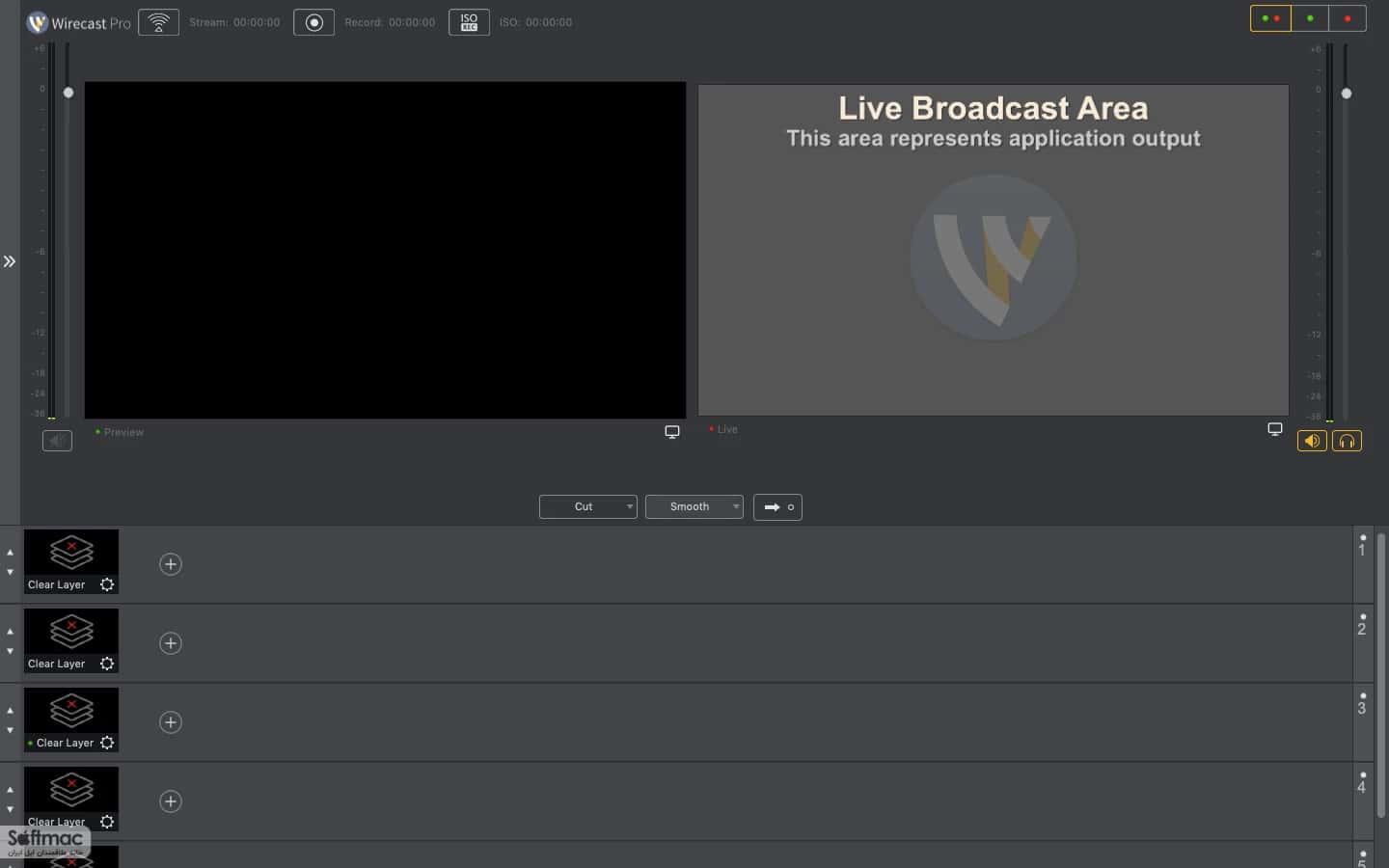This screenshot has height=868, width=1389.
Task: Toggle live audio speaker output button
Action: click(1312, 441)
